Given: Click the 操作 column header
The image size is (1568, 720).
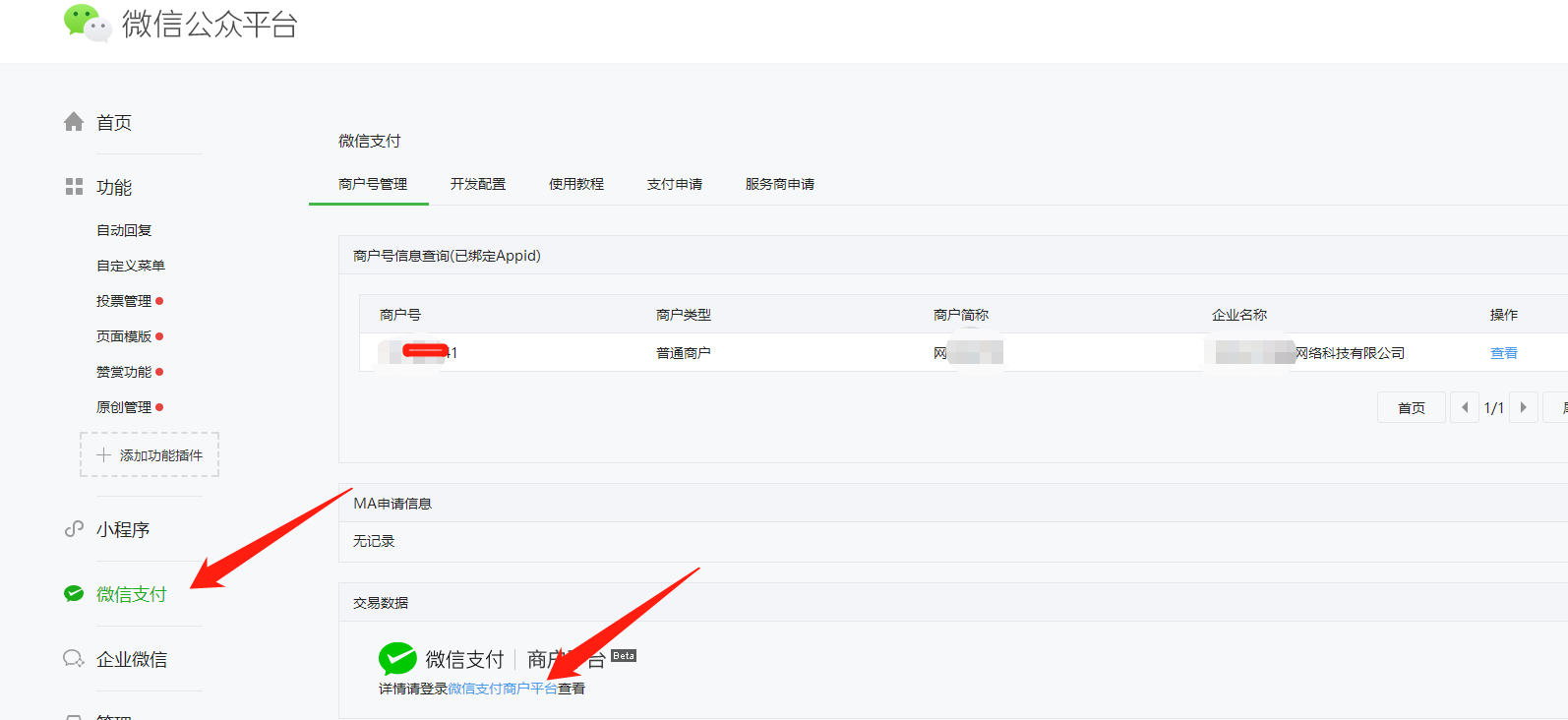Looking at the screenshot, I should coord(1504,315).
